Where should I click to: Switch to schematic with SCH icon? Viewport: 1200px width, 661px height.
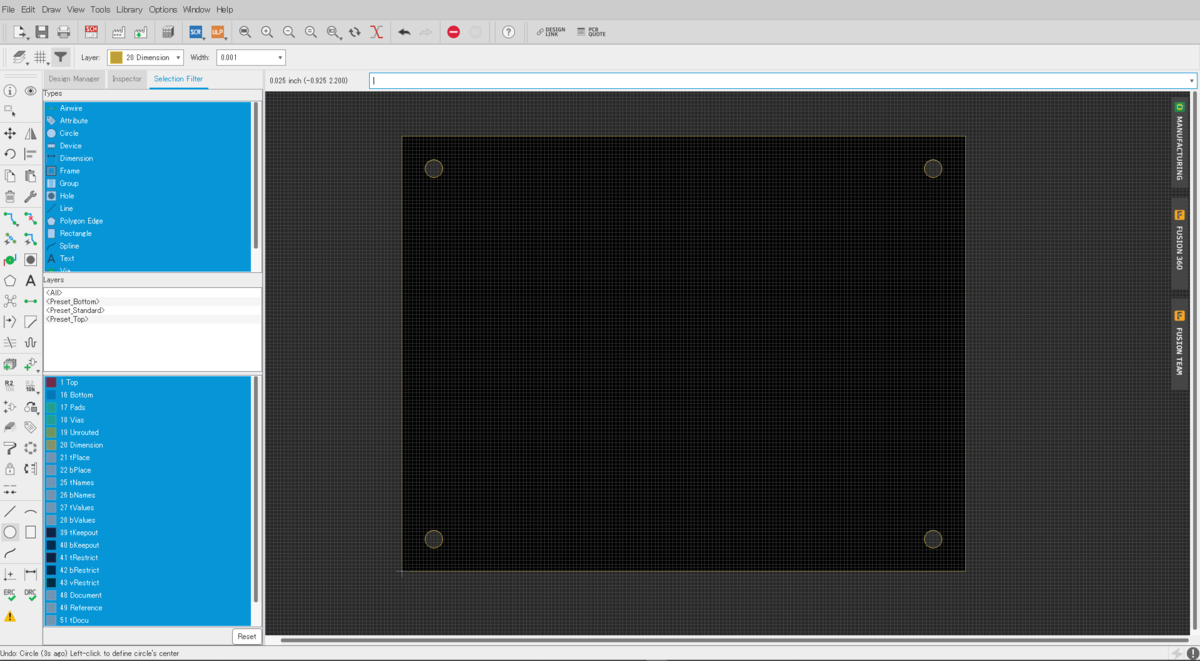92,32
